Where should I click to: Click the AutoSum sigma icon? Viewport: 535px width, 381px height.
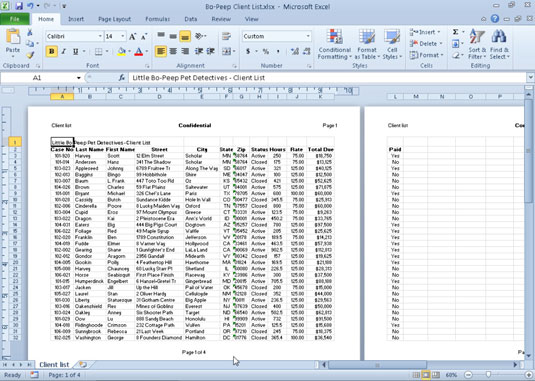[456, 32]
